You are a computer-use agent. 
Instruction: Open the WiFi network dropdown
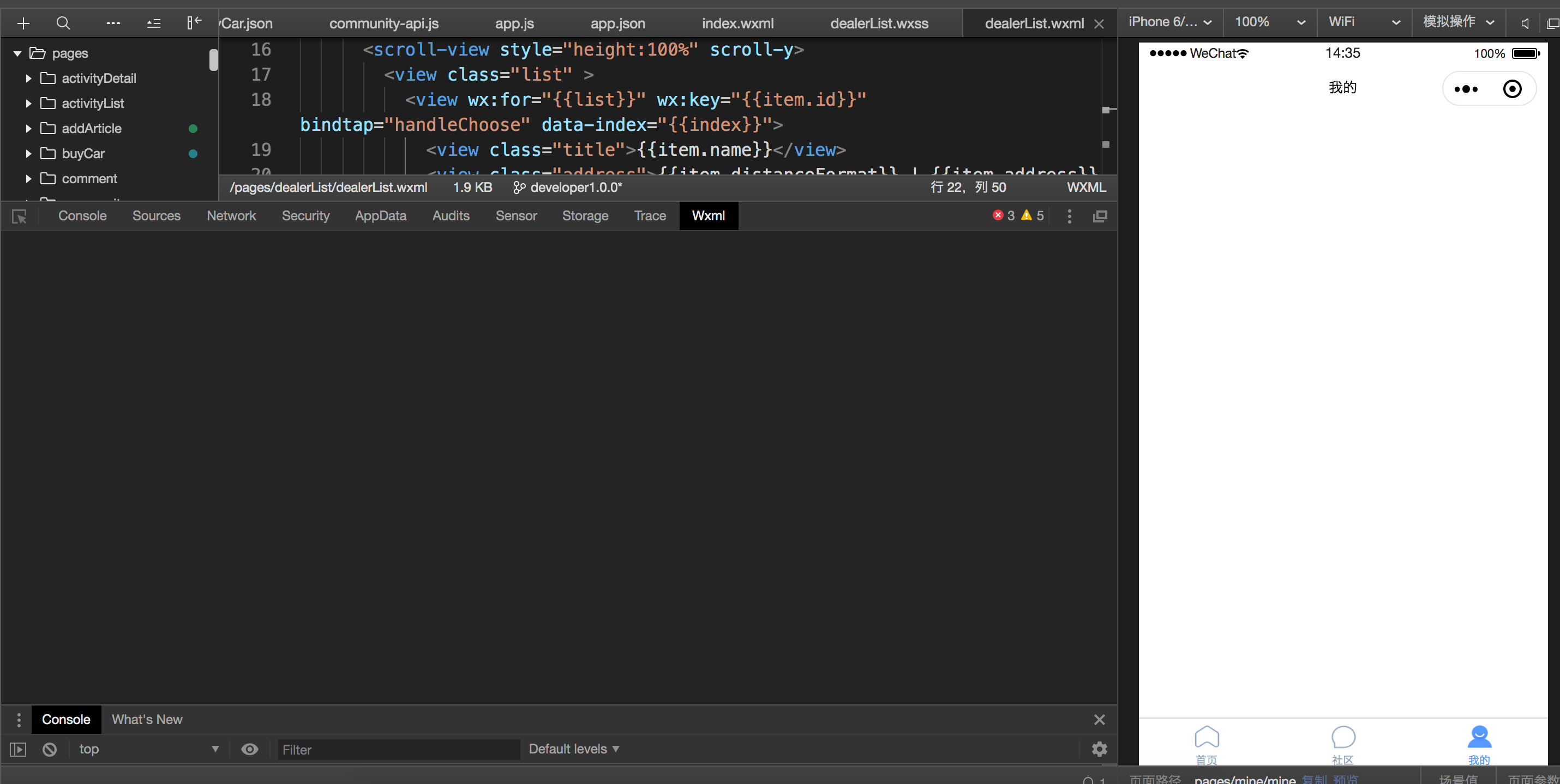[x=1364, y=22]
